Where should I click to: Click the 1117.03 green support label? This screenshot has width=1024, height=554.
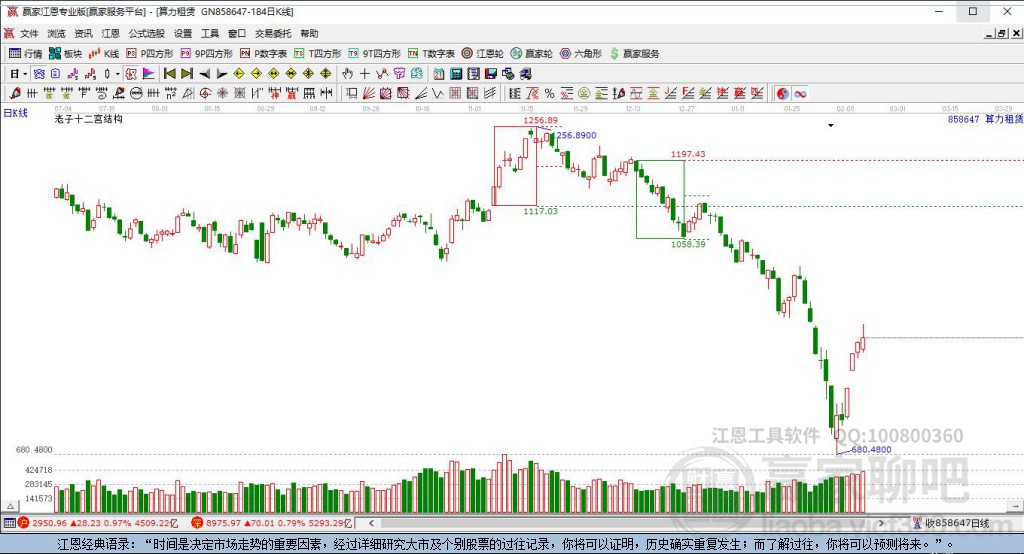click(540, 211)
